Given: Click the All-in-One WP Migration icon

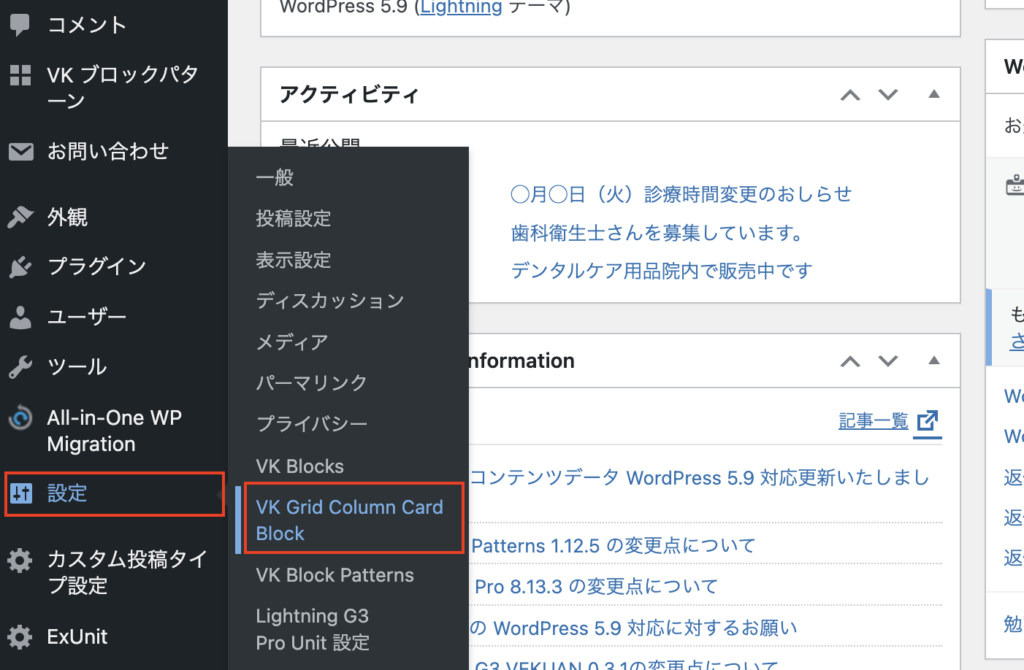Looking at the screenshot, I should [20, 418].
